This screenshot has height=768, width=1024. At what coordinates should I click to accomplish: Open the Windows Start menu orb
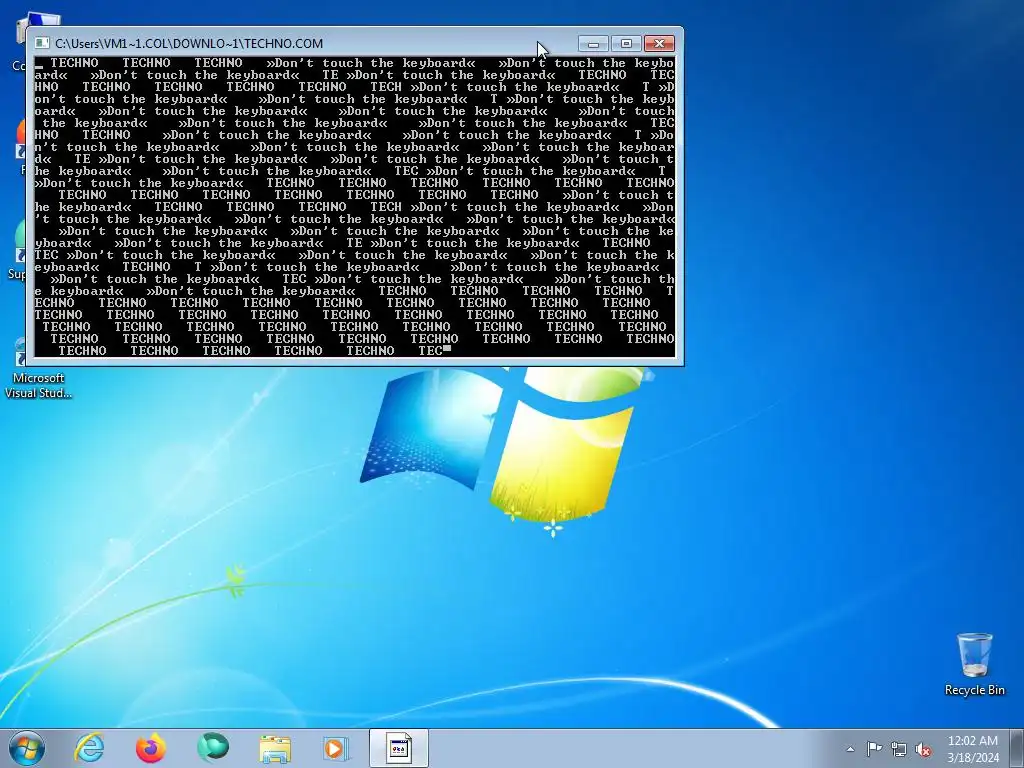(26, 748)
